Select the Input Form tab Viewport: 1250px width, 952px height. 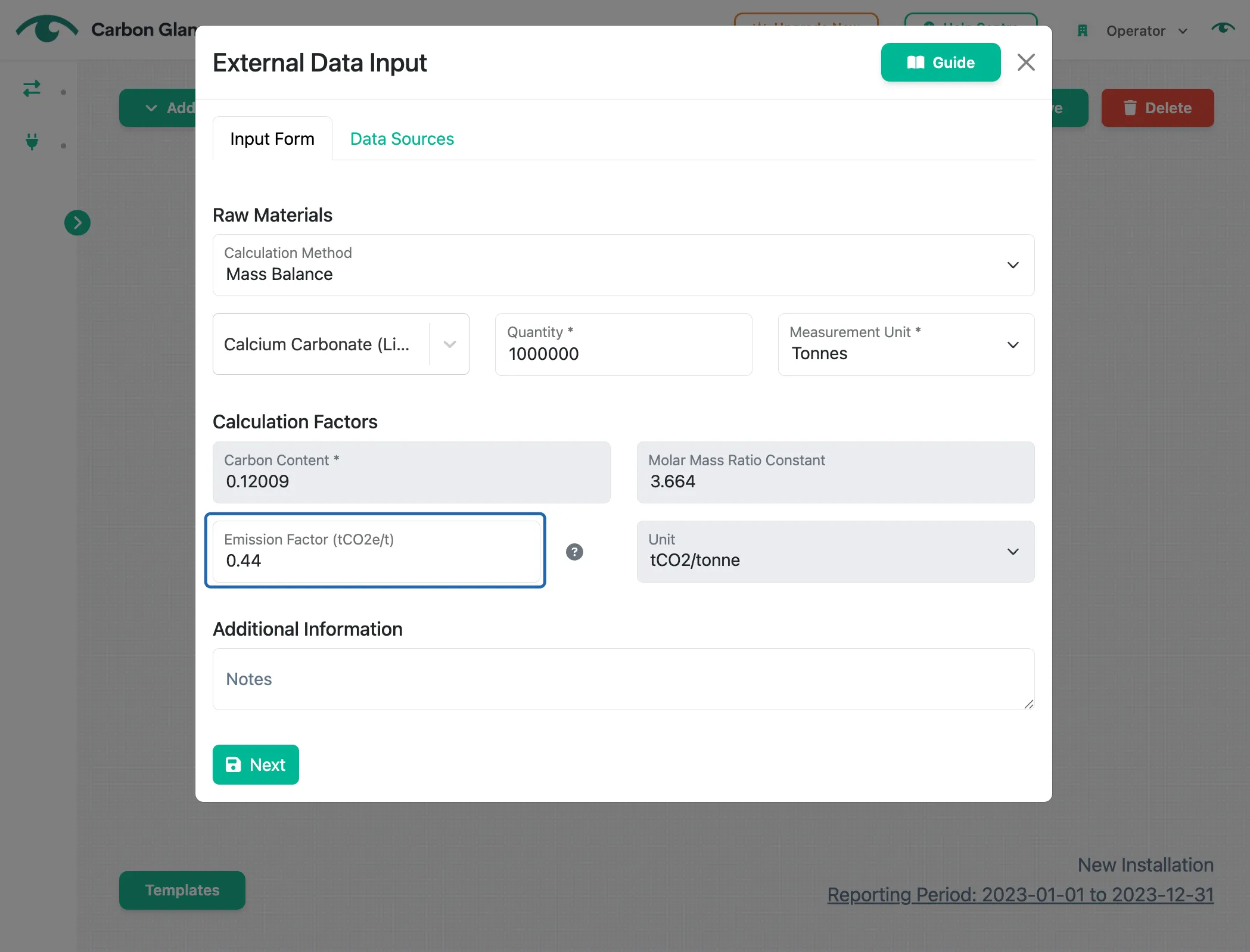(x=272, y=139)
